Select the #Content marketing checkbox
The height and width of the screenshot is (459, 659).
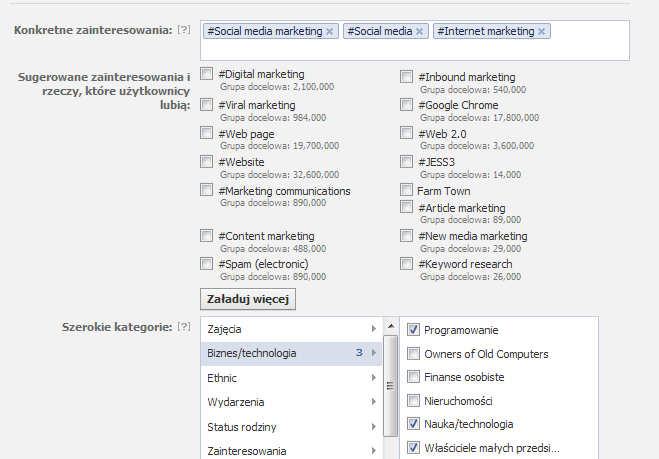click(206, 236)
